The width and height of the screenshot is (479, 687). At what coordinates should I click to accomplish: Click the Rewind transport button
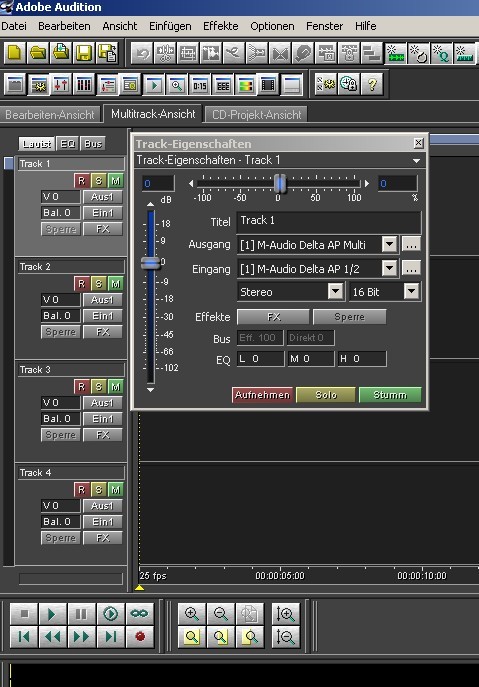53,637
